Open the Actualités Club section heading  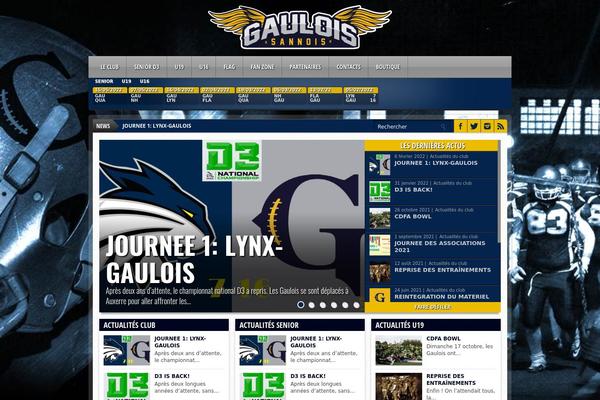coord(129,325)
